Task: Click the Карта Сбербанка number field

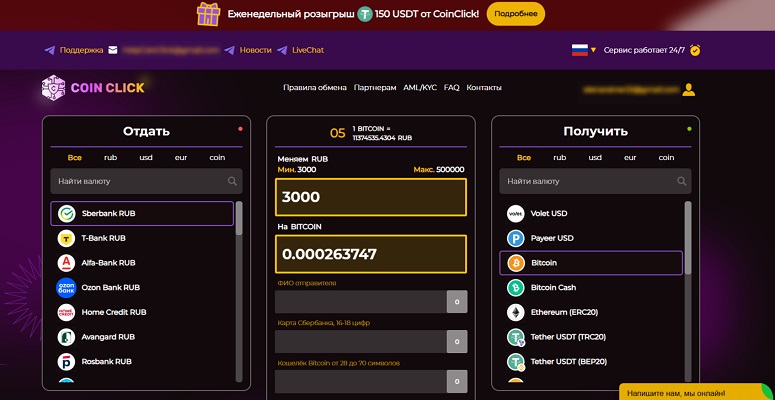Action: 361,342
